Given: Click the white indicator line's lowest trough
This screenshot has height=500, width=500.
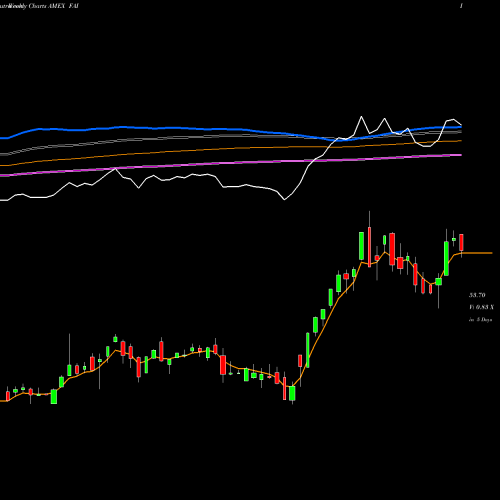Looking at the screenshot, I should [284, 199].
